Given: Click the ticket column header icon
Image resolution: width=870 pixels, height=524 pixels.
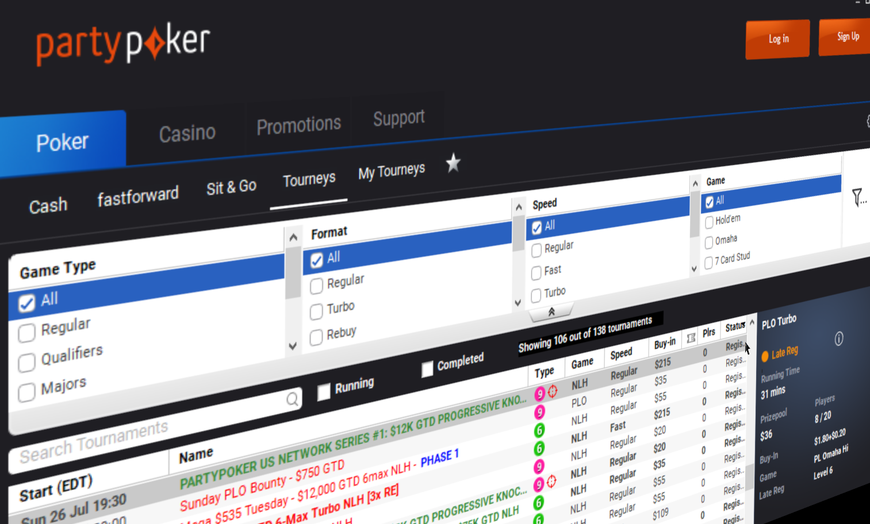Looking at the screenshot, I should [691, 337].
